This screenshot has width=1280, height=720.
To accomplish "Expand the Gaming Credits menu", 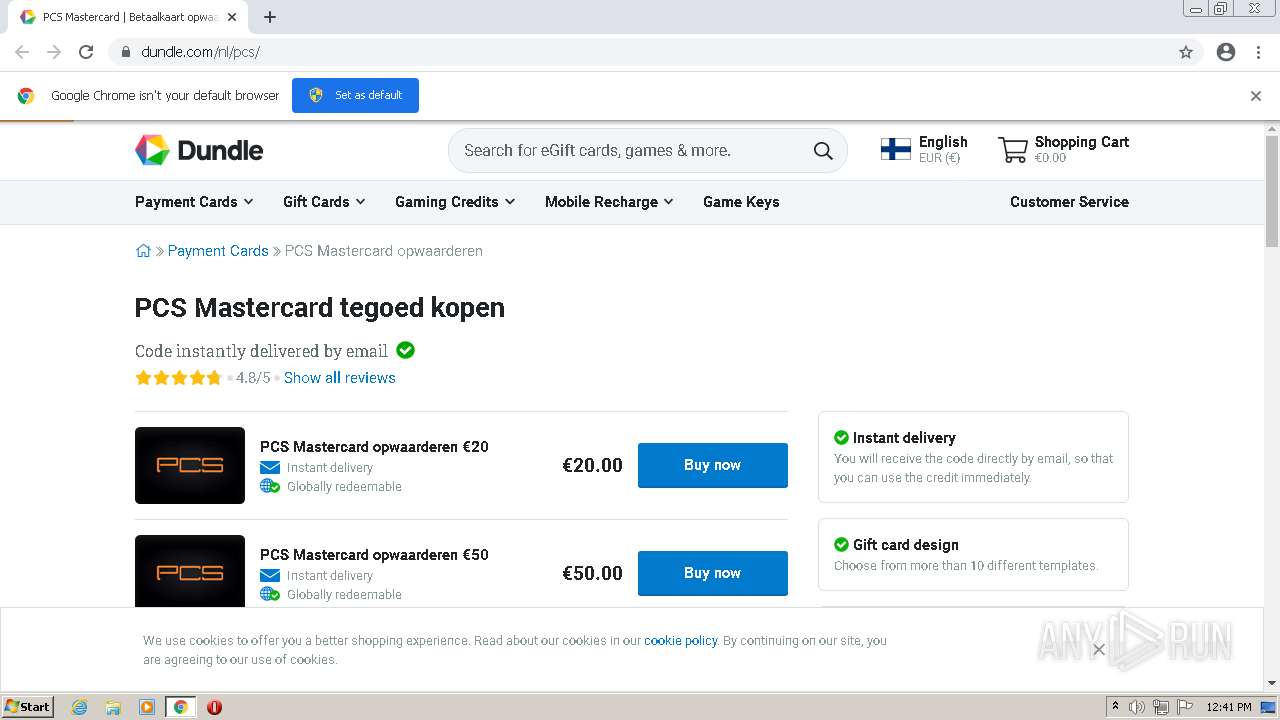I will (455, 202).
